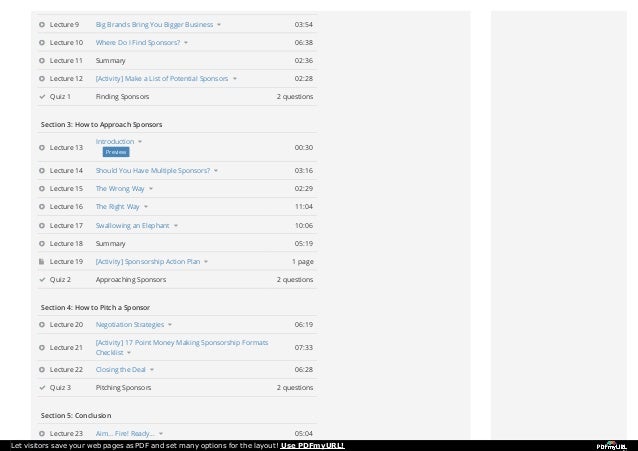This screenshot has width=638, height=451.
Task: Expand the 17 Point Checklist dropdown arrow
Action: pyautogui.click(x=129, y=352)
